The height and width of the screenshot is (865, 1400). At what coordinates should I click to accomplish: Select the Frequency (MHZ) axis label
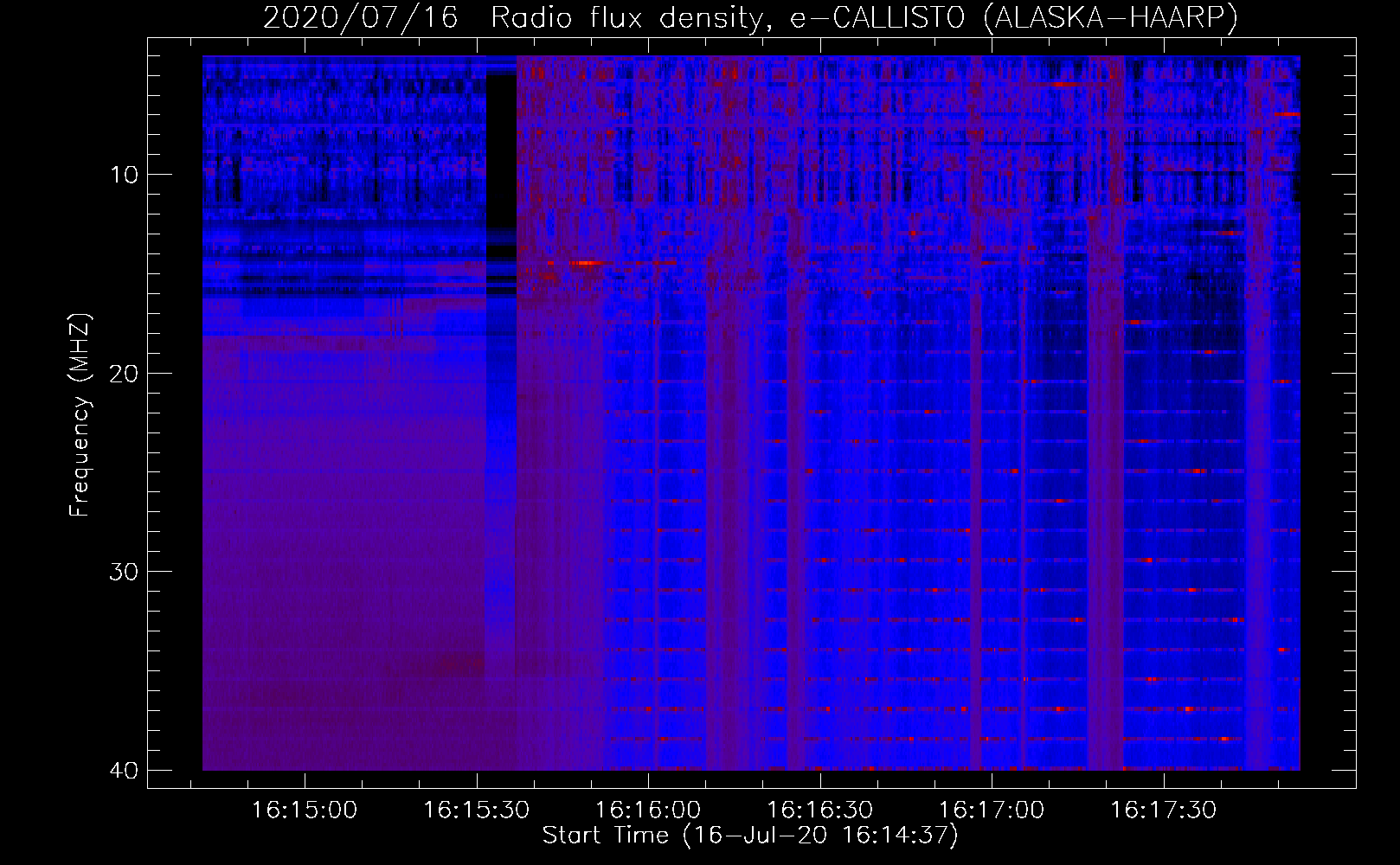point(79,415)
